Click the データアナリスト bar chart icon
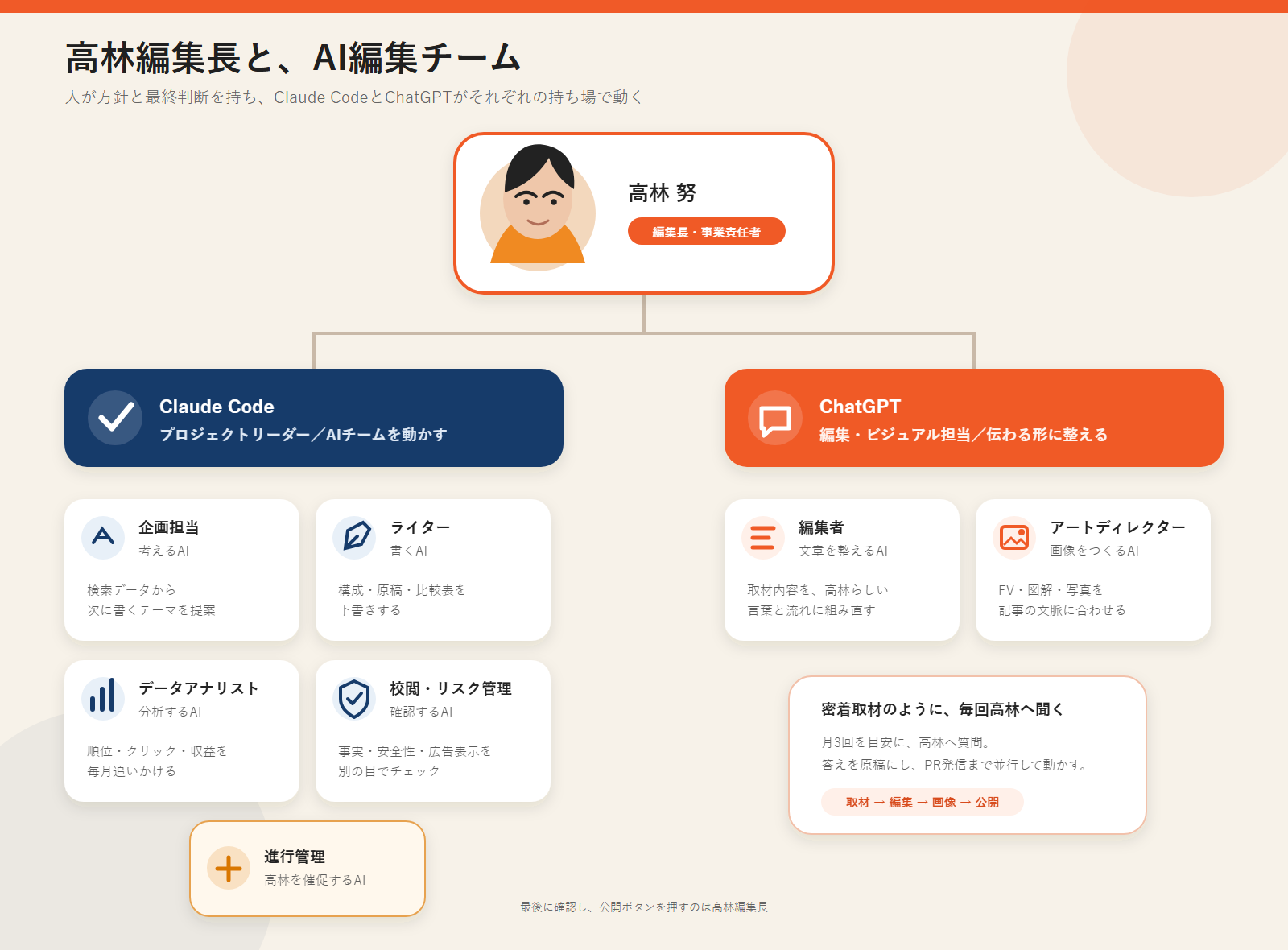The width and height of the screenshot is (1288, 950). tap(103, 698)
